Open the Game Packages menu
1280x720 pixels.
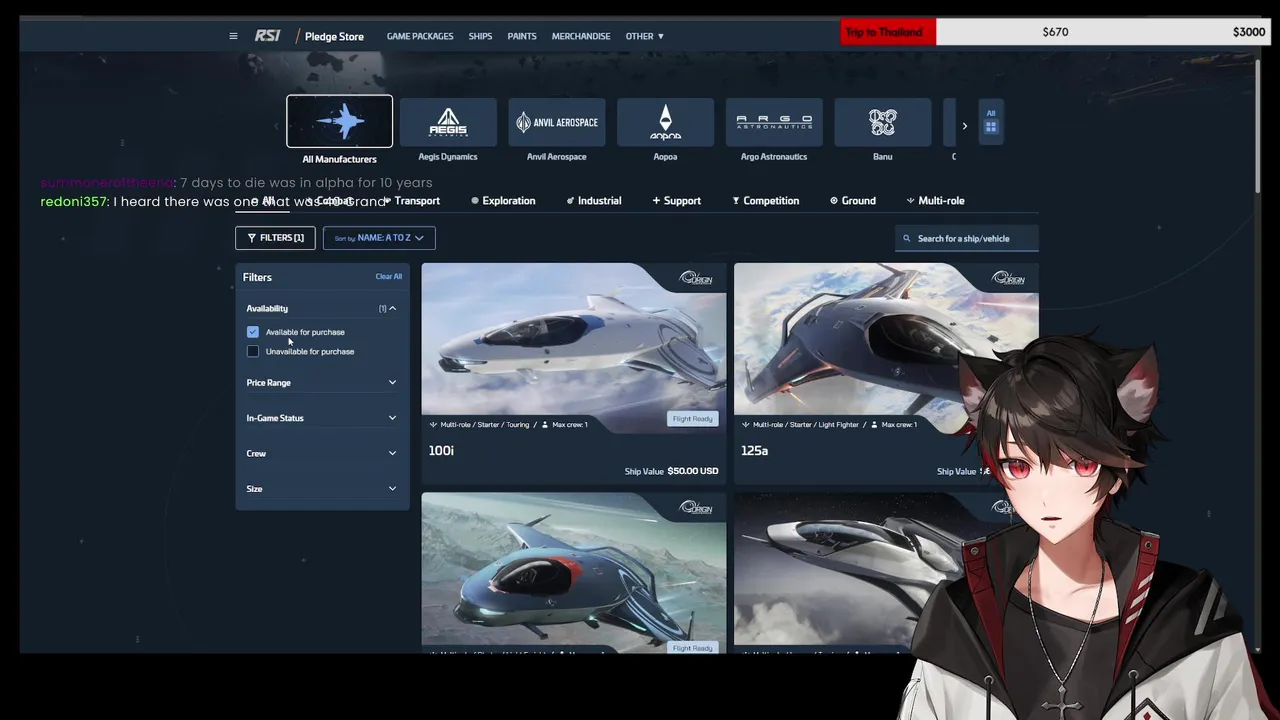click(420, 36)
